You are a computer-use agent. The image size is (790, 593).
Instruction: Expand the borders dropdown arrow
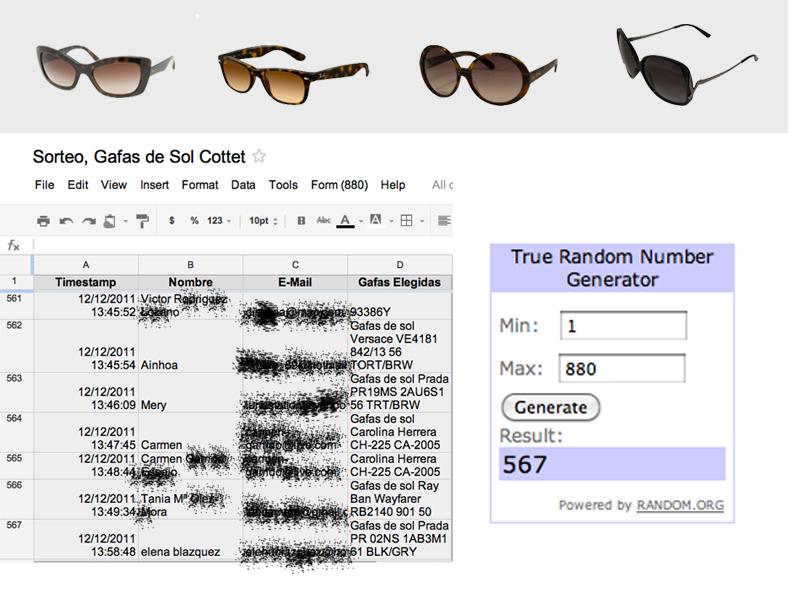point(422,221)
